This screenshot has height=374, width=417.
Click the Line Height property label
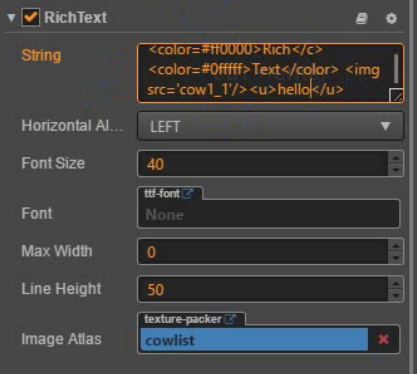[x=61, y=289]
